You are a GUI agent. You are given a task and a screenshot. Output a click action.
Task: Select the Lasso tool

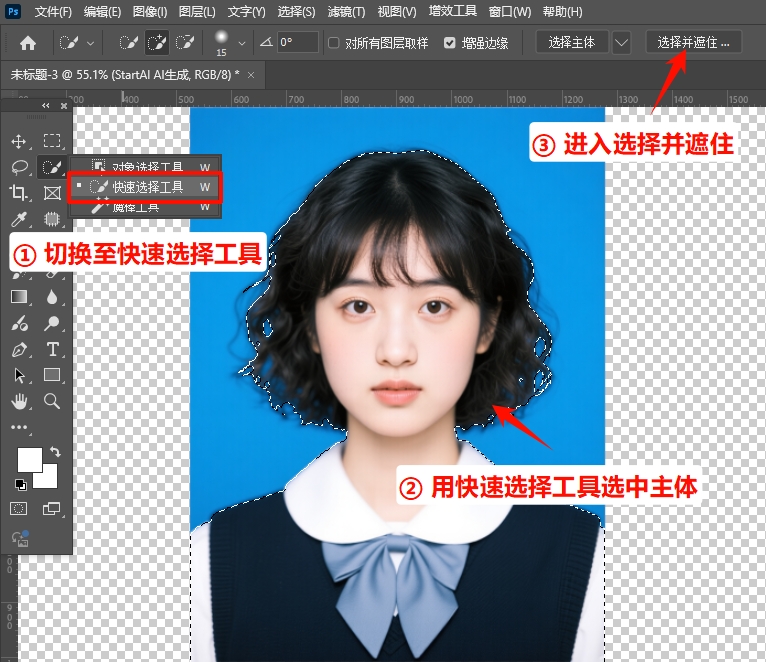coord(19,167)
